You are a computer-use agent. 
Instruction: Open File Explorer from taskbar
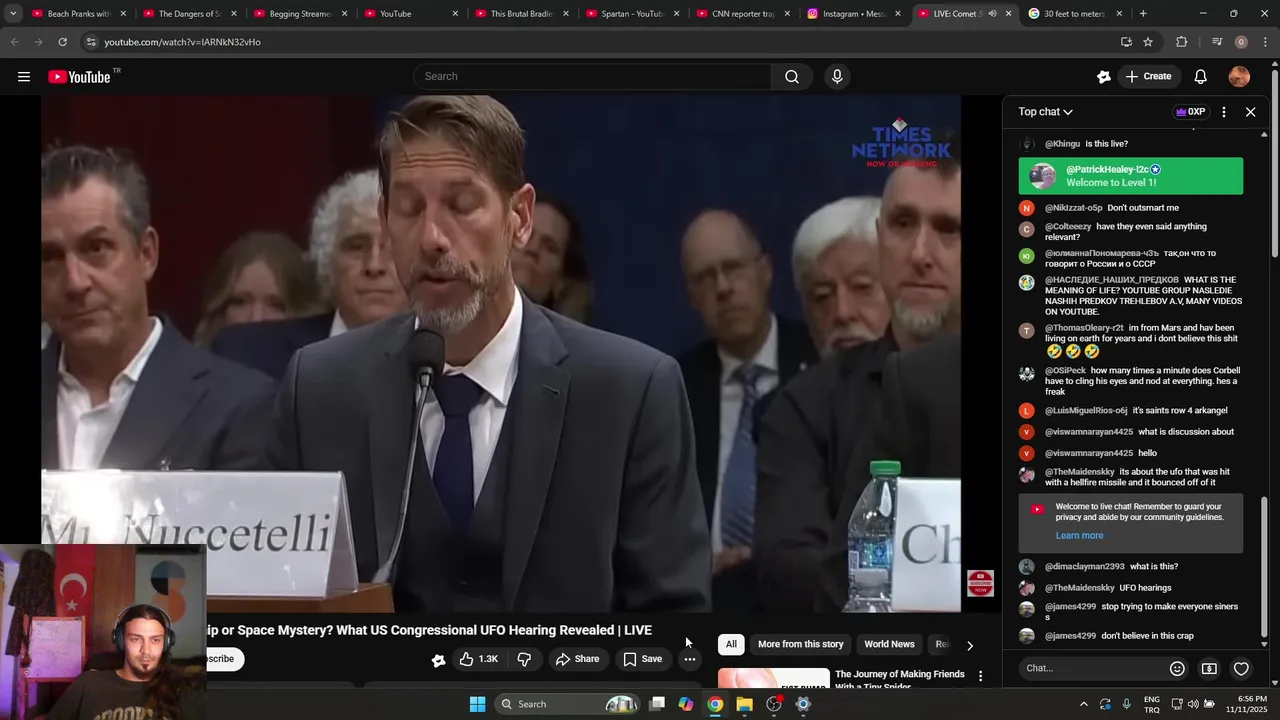coord(744,704)
